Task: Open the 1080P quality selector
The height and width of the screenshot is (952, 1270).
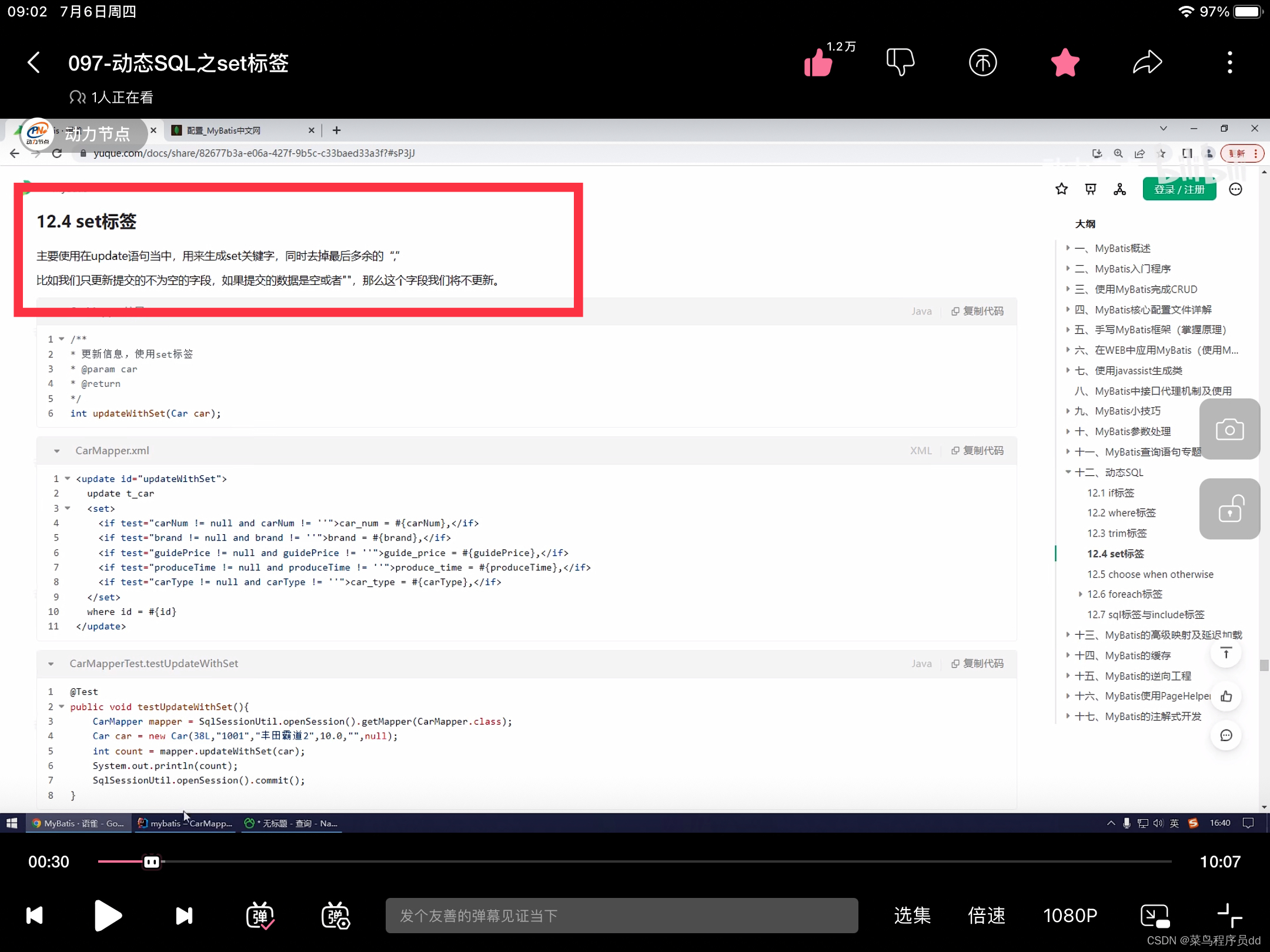Action: 1070,916
